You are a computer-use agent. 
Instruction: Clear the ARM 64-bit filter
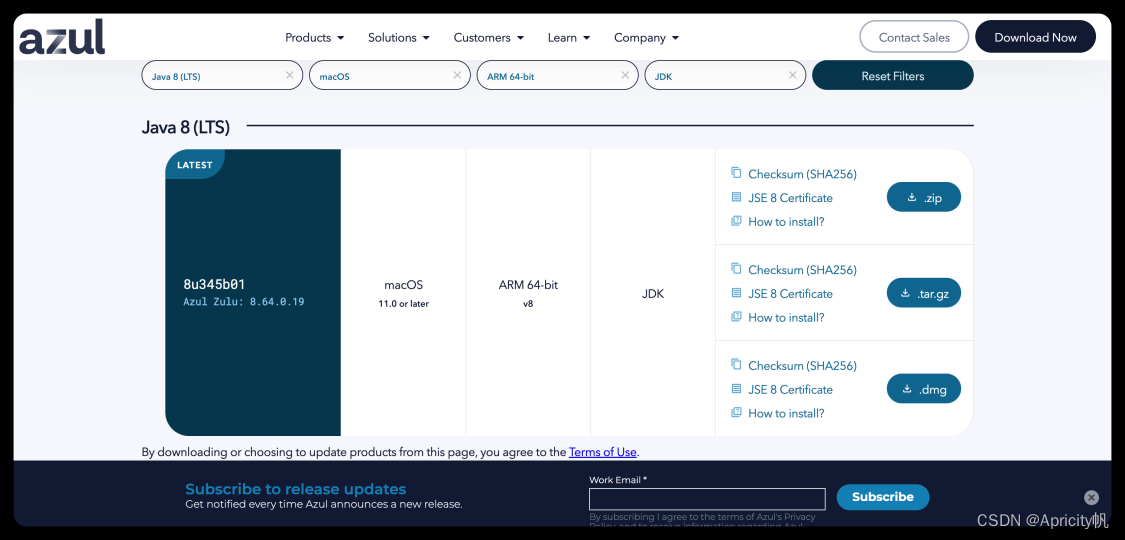[x=625, y=75]
